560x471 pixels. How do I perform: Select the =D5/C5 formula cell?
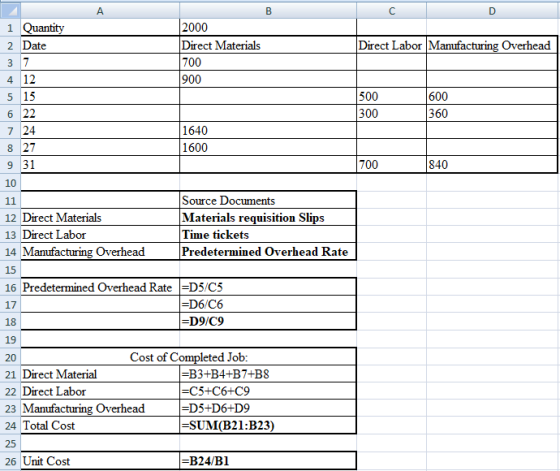click(x=268, y=287)
